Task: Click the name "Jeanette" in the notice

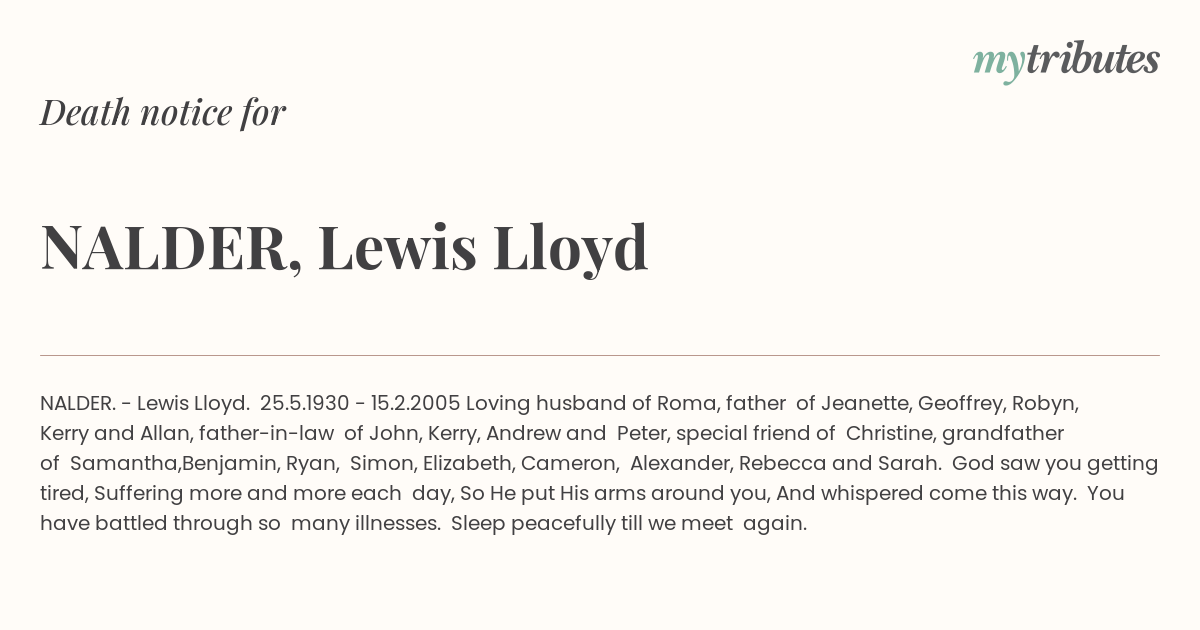Action: pyautogui.click(x=864, y=404)
